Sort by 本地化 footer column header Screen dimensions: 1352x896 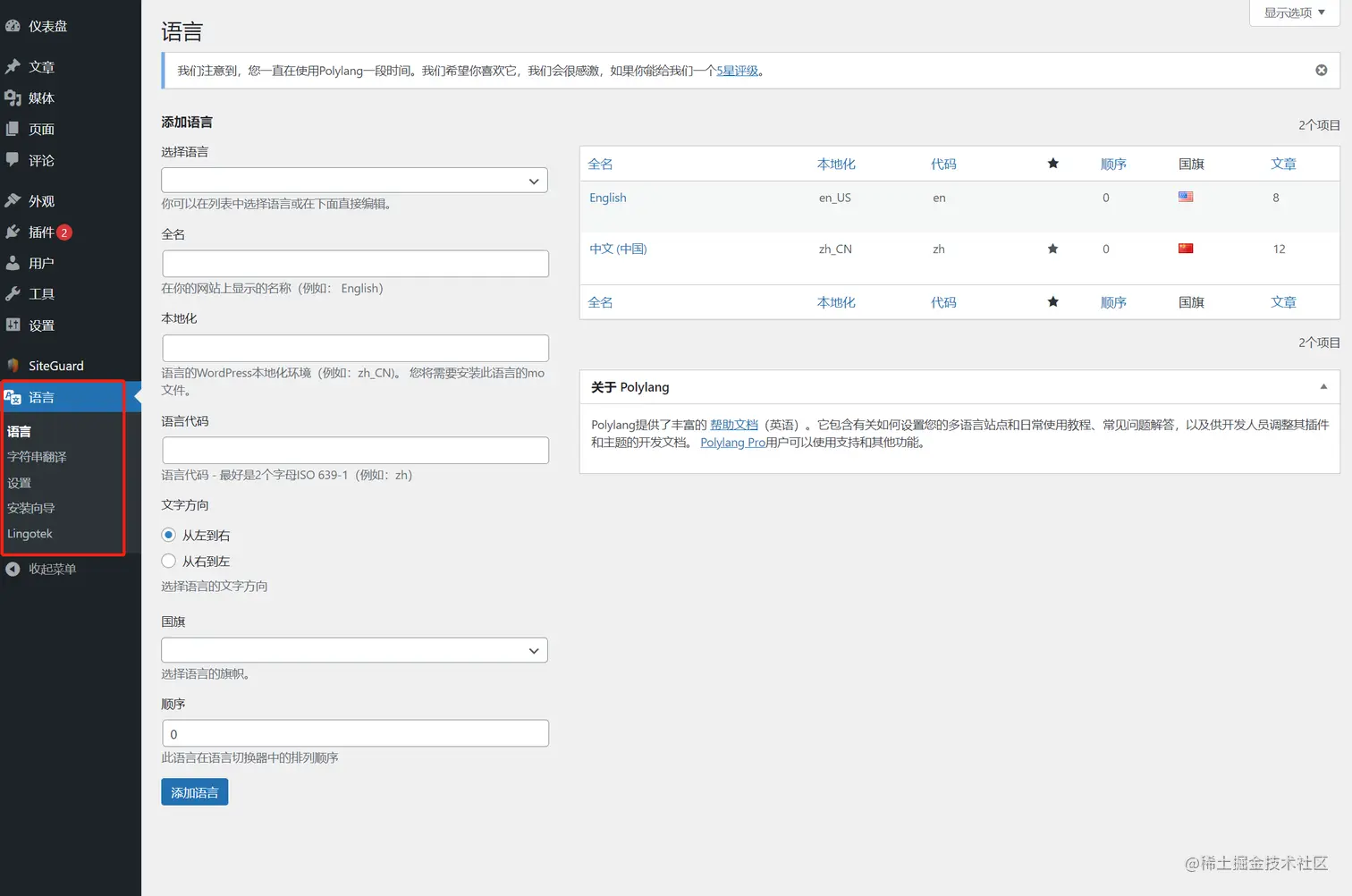(x=836, y=302)
